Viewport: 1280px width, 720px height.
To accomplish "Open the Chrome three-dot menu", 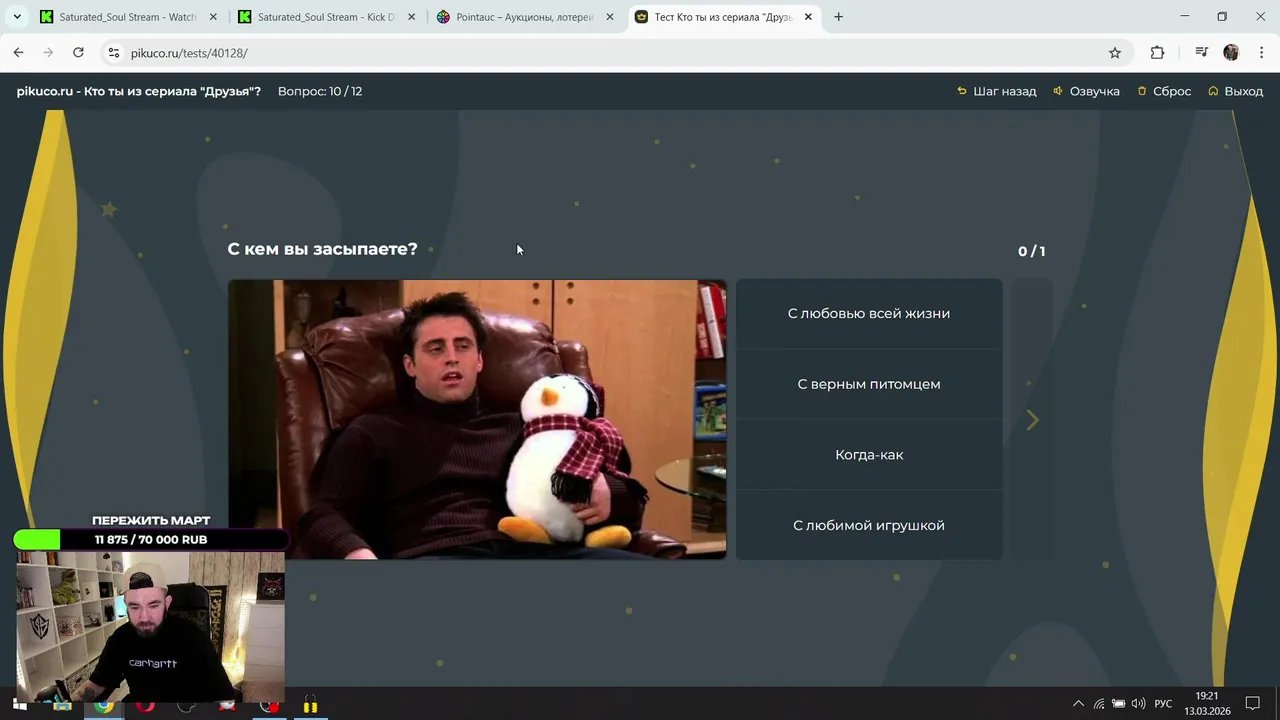I will pyautogui.click(x=1260, y=53).
